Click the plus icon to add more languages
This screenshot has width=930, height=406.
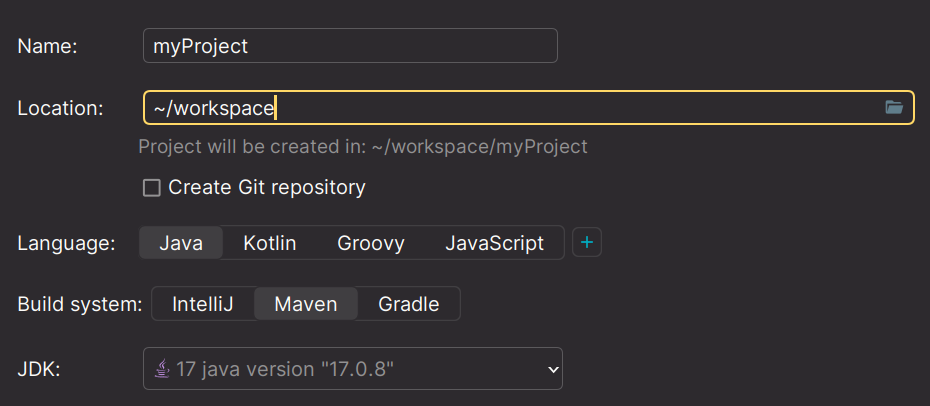587,243
